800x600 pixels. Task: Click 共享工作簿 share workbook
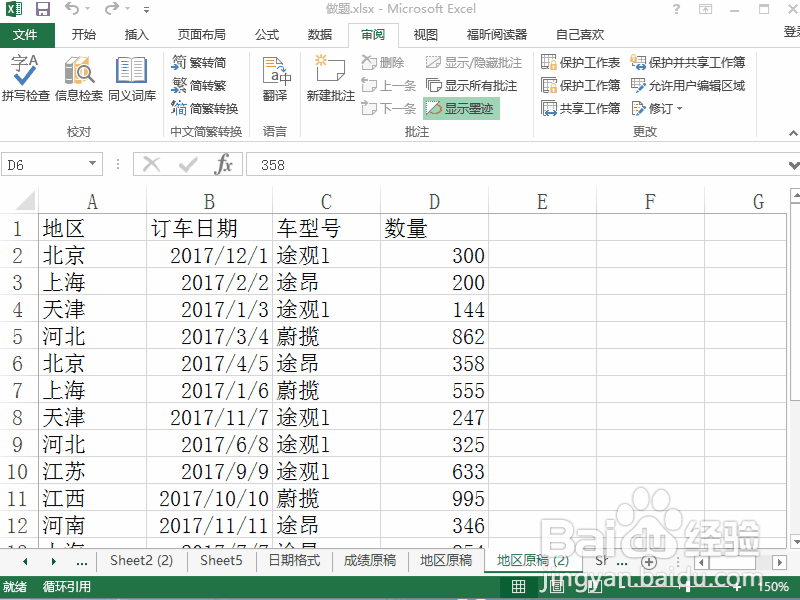tap(580, 108)
